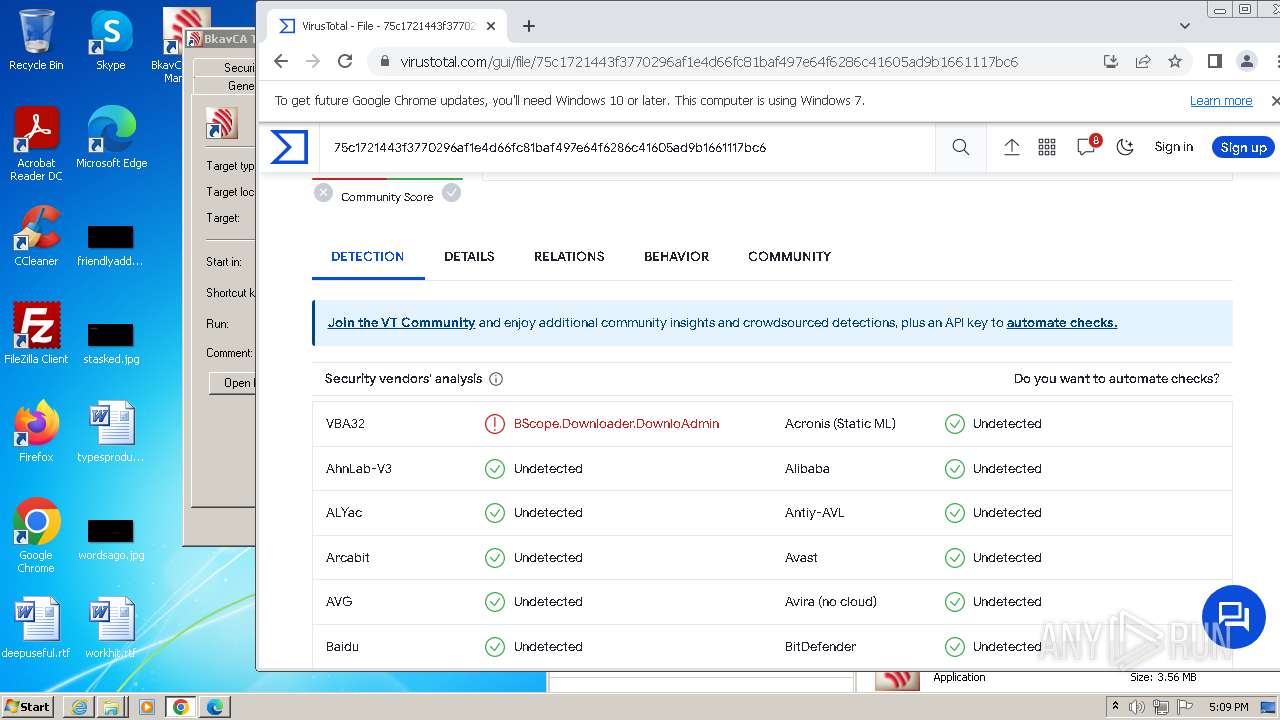Screen dimensions: 1280x720
Task: Open typesprodu... Word file on desktop
Action: (111, 432)
